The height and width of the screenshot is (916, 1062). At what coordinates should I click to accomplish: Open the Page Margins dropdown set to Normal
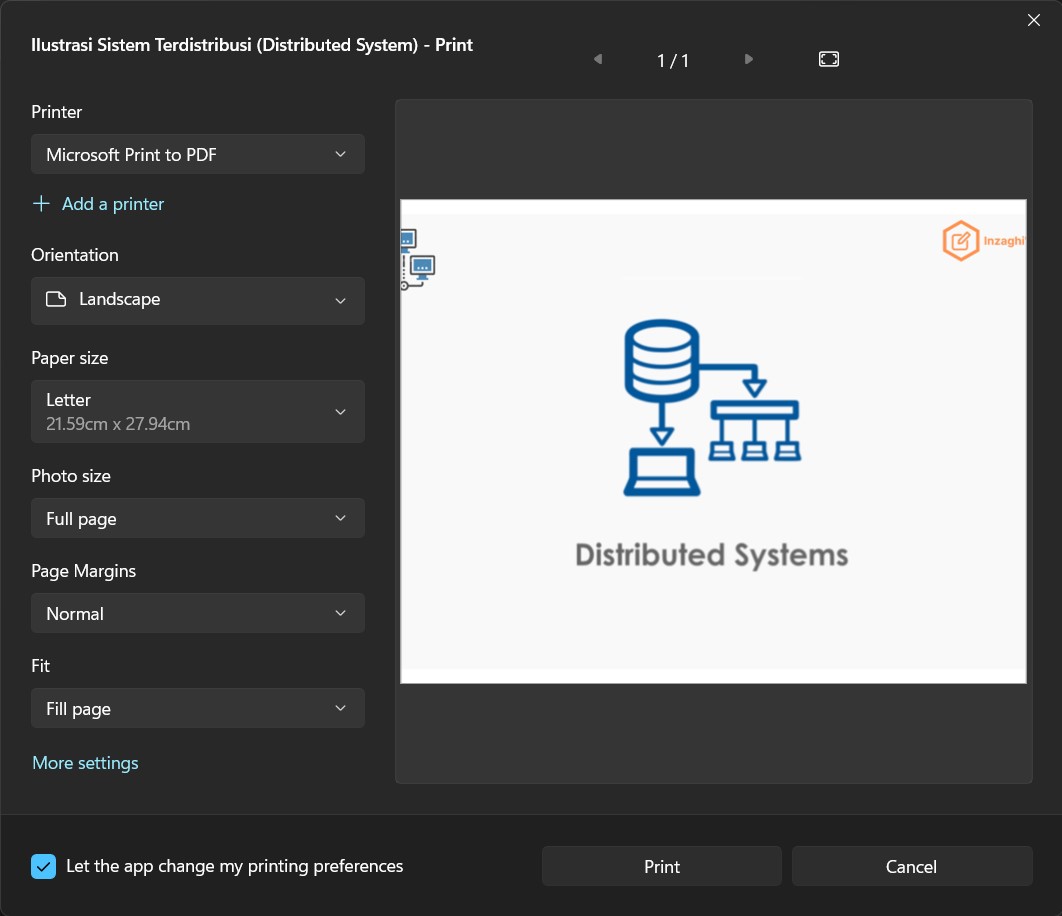(x=198, y=613)
